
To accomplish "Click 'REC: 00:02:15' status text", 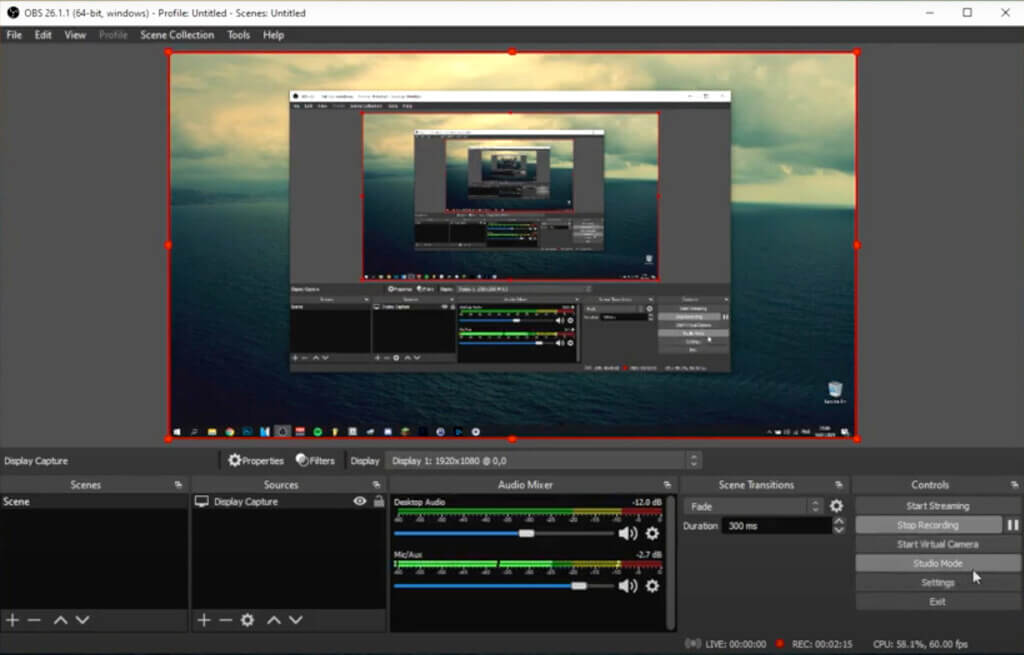I will tap(822, 644).
